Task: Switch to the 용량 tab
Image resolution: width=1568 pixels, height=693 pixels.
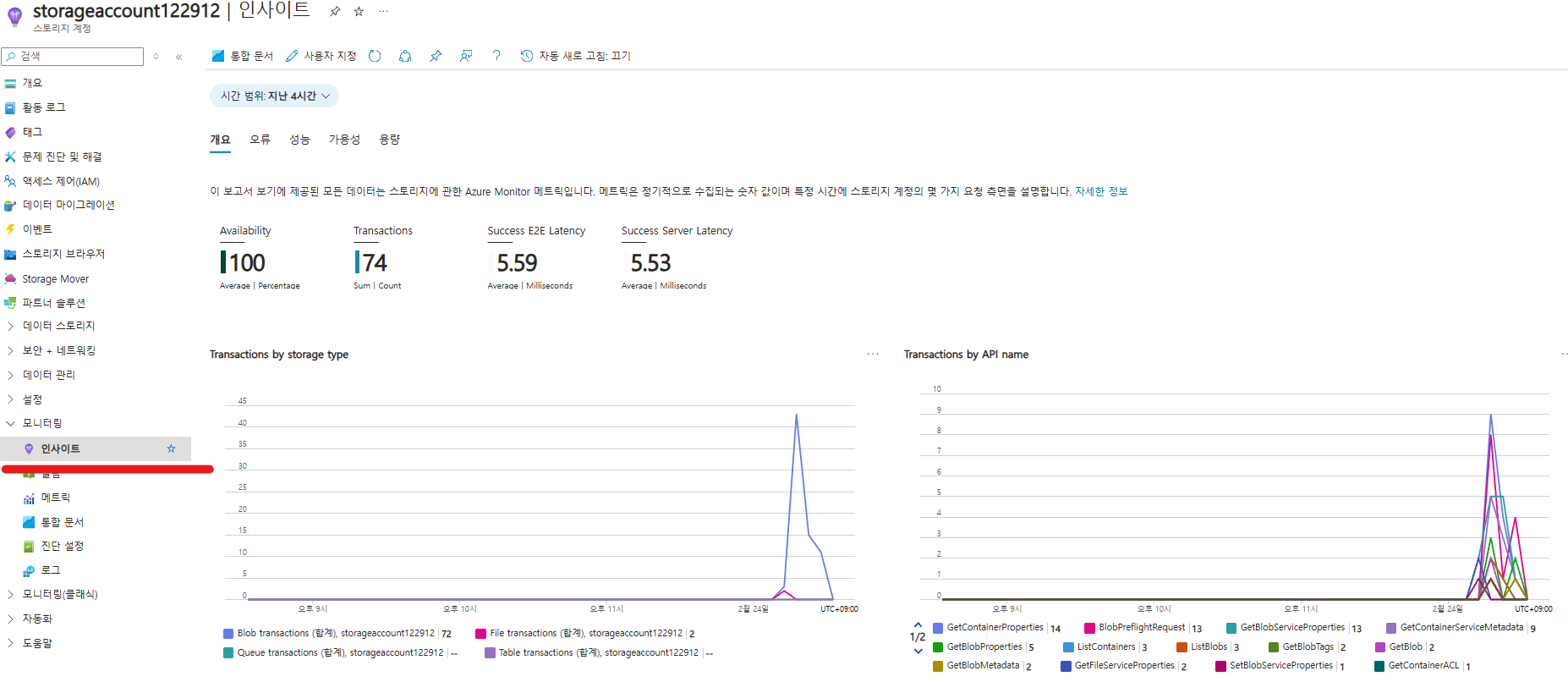Action: 389,140
